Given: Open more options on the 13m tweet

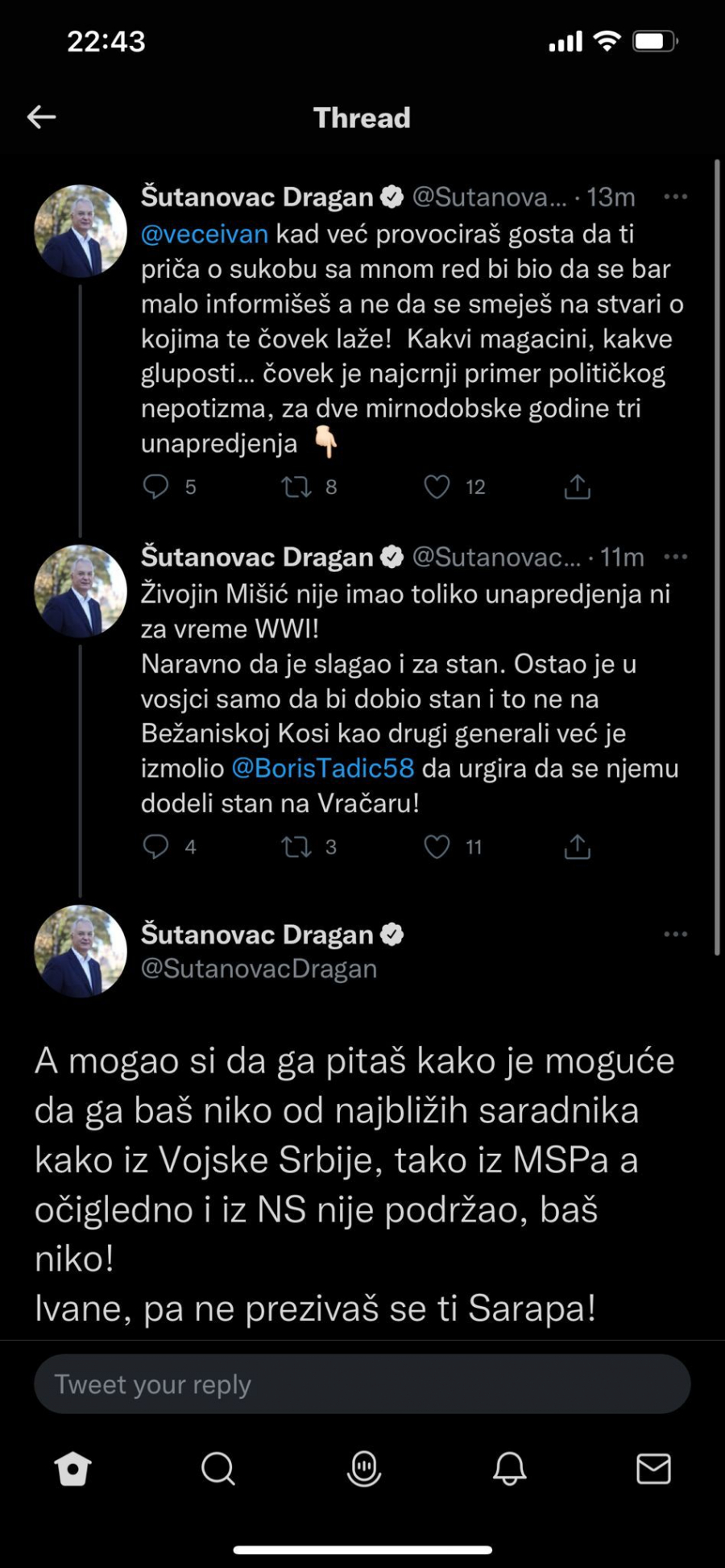Looking at the screenshot, I should 675,197.
